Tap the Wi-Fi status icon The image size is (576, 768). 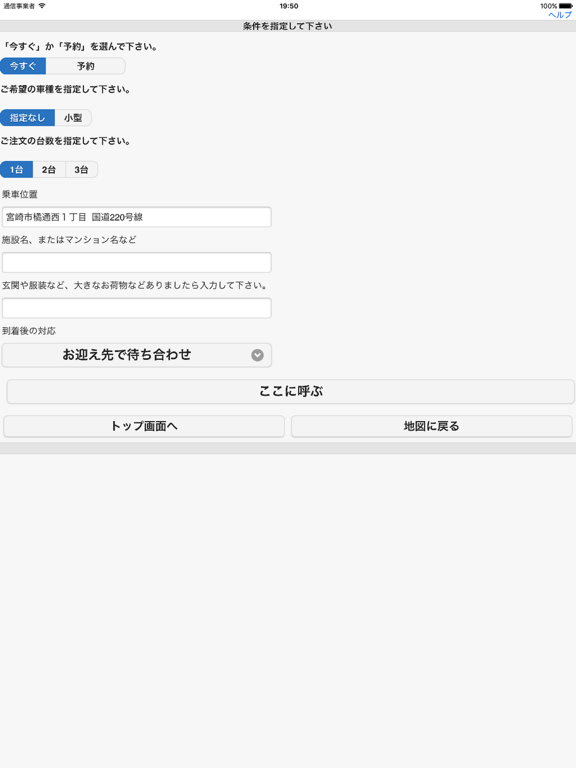click(x=42, y=6)
